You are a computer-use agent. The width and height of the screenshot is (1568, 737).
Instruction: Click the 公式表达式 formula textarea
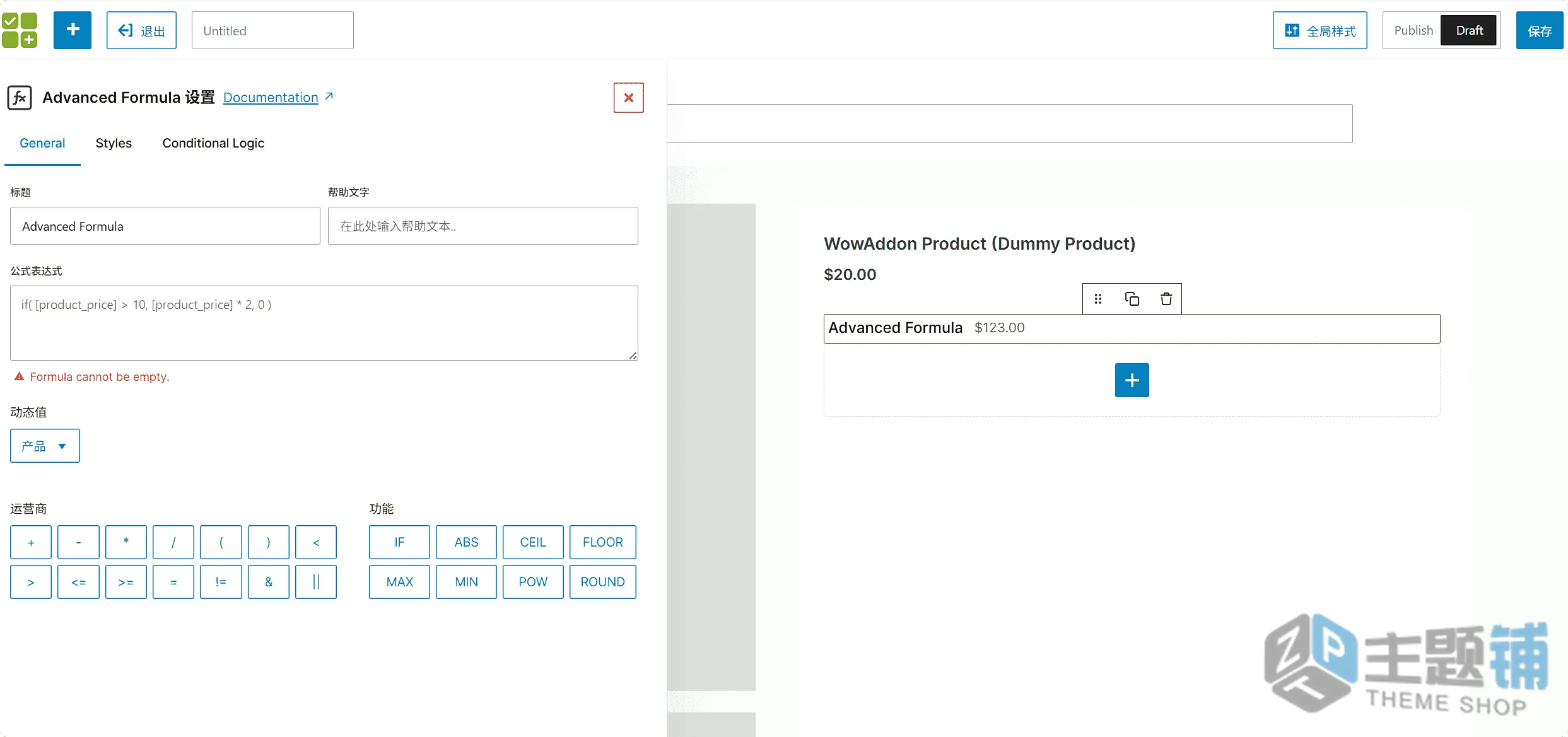click(324, 323)
